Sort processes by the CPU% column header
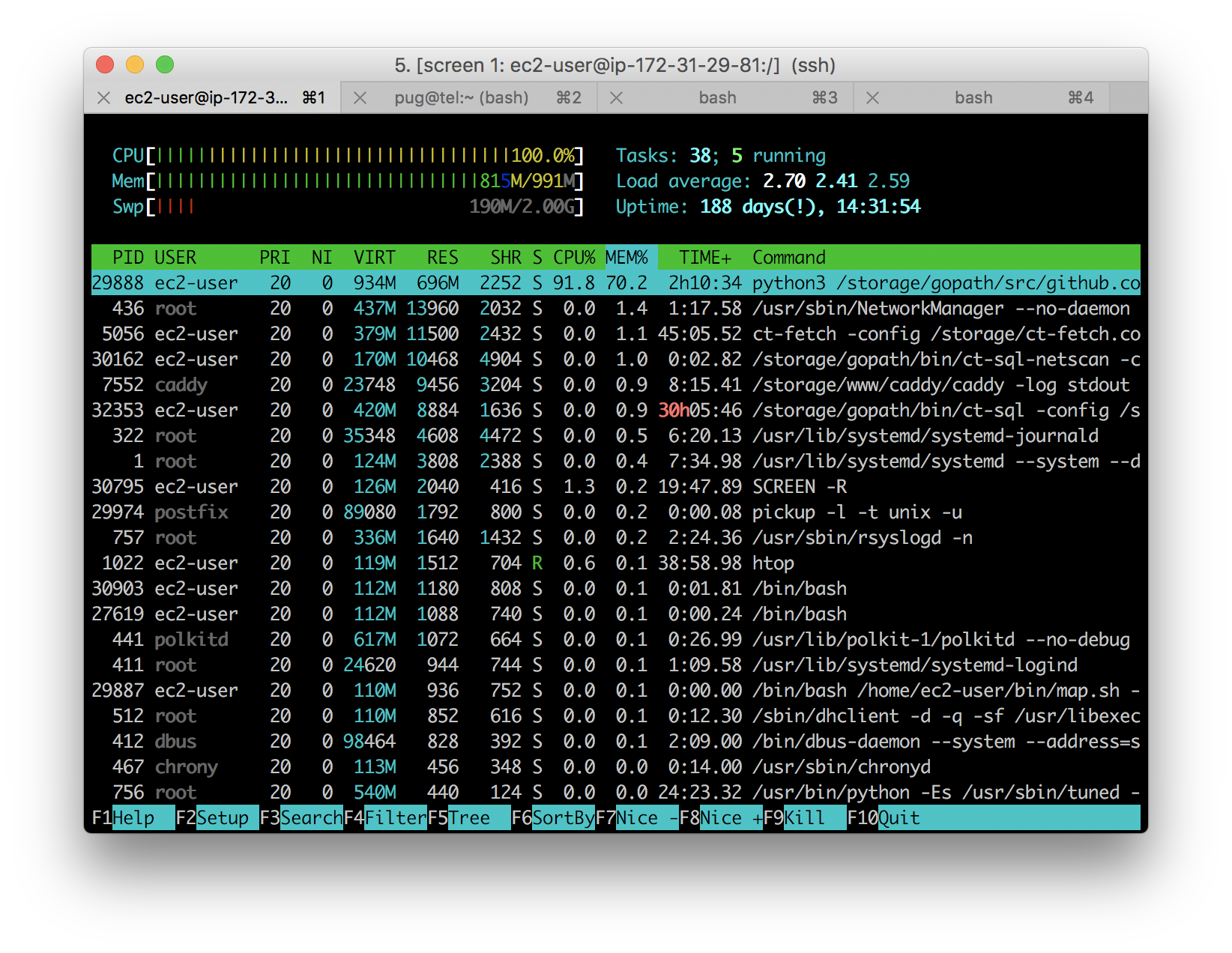 click(574, 258)
